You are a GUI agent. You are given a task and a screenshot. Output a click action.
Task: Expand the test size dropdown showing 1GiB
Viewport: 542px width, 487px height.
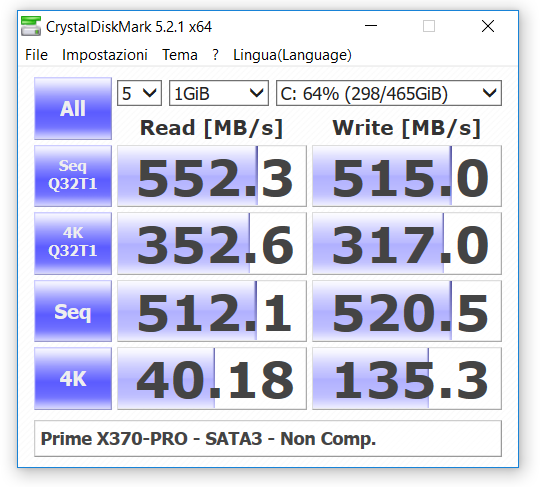tap(219, 93)
